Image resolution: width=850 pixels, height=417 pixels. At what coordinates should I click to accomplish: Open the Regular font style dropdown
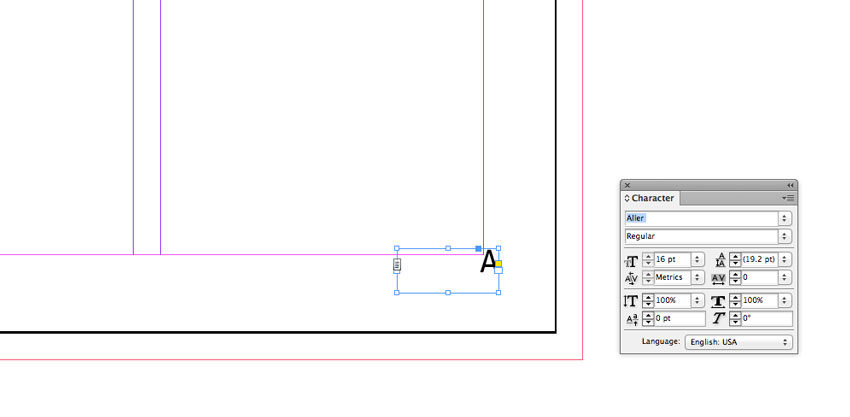[x=785, y=237]
